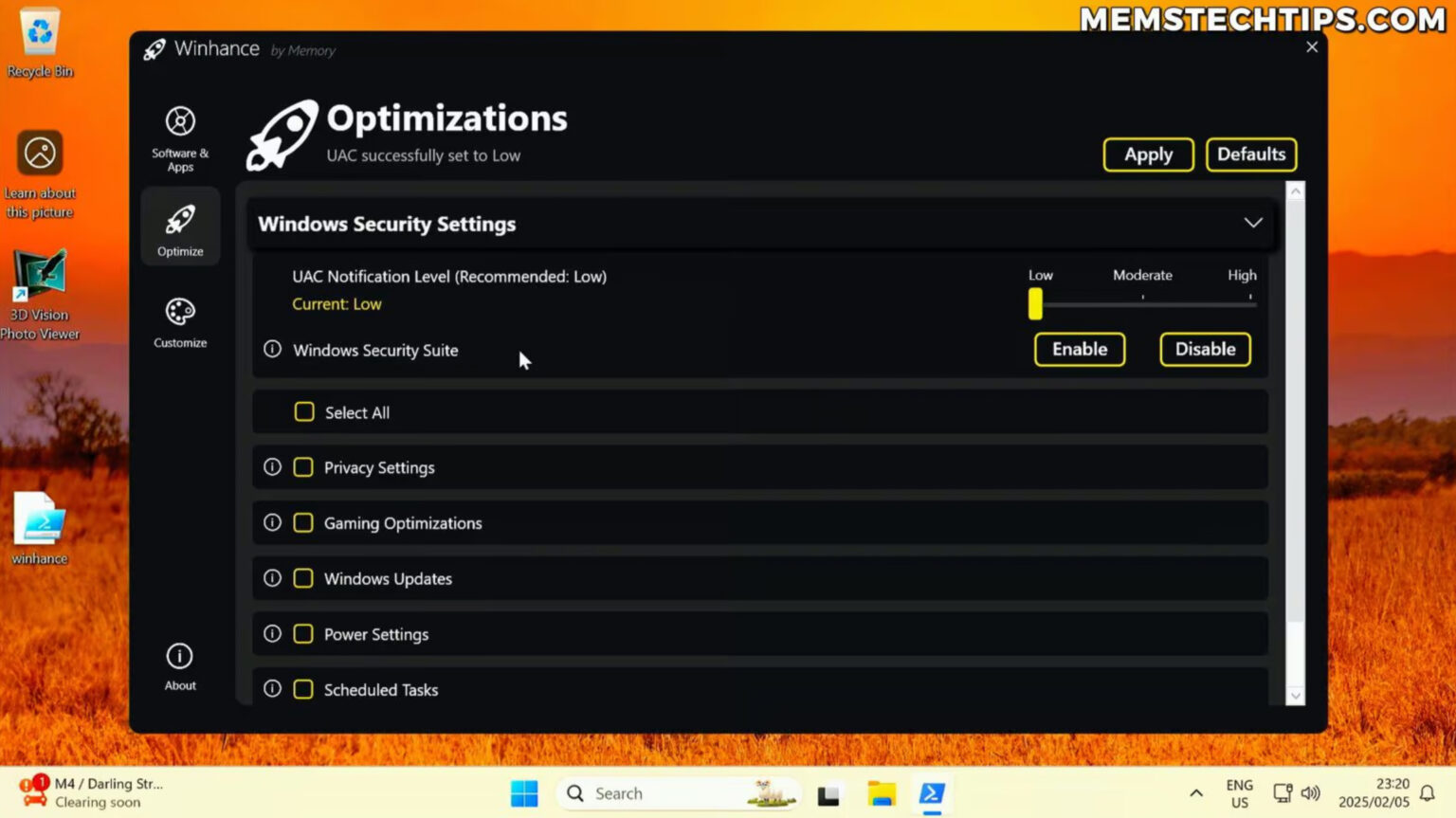Collapse the Windows Security Settings section

(x=1253, y=222)
